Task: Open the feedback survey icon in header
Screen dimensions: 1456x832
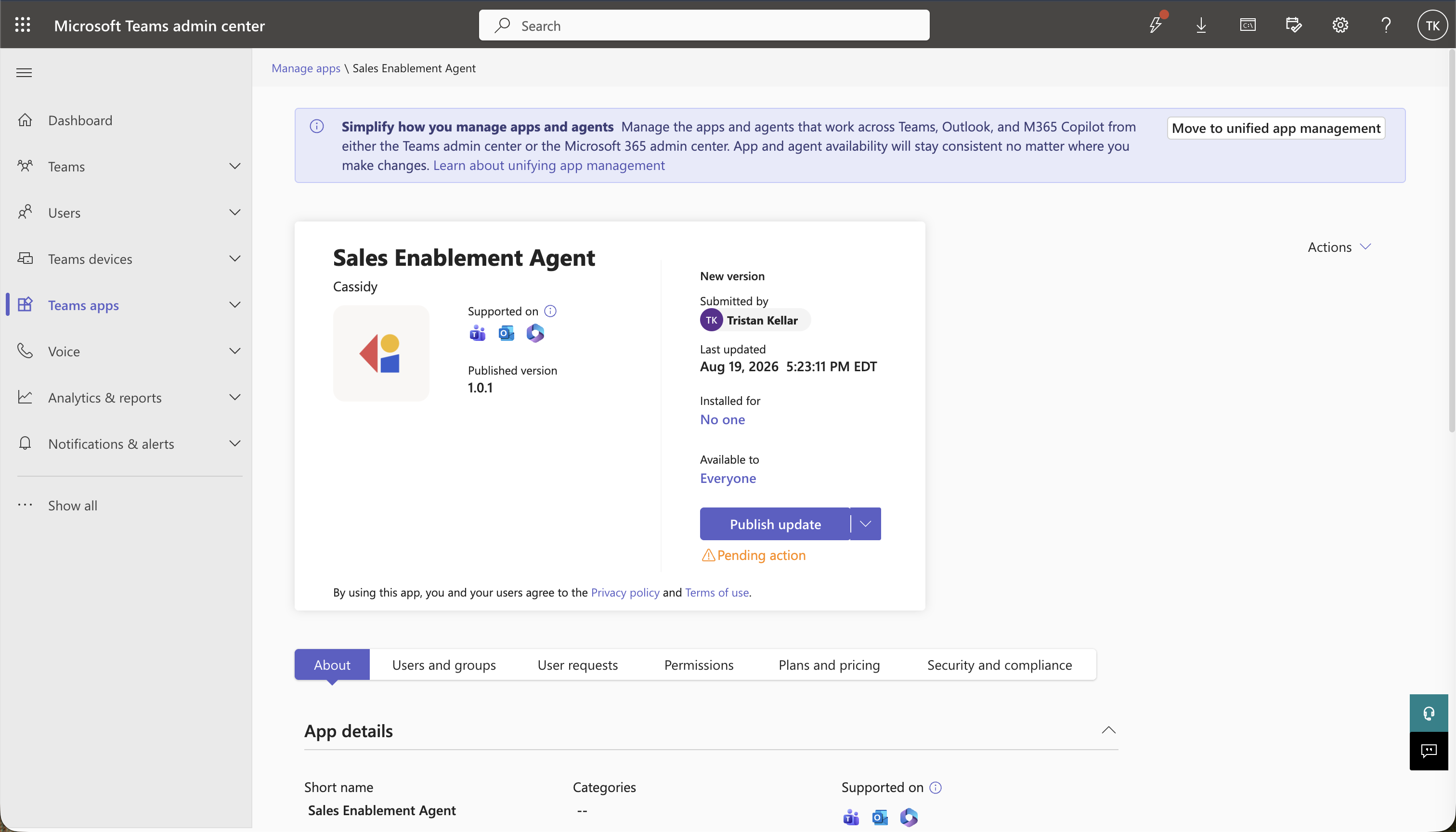Action: (1294, 25)
